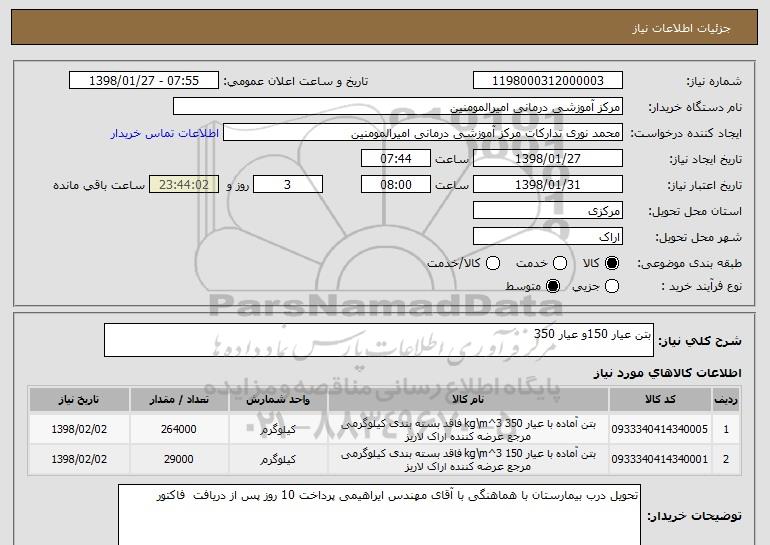Image resolution: width=770 pixels, height=545 pixels.
Task: Click the remaining time countdown 23:44:02
Action: 184,184
